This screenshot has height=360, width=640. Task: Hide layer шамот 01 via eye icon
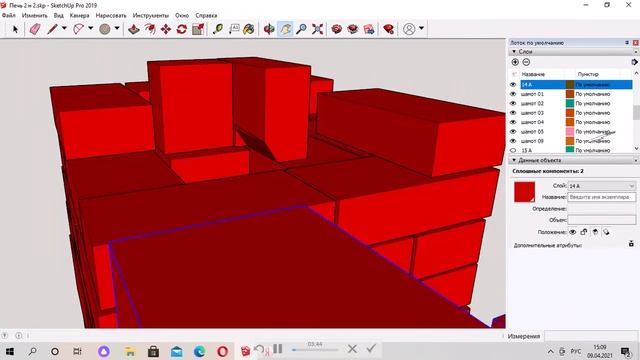[x=513, y=94]
